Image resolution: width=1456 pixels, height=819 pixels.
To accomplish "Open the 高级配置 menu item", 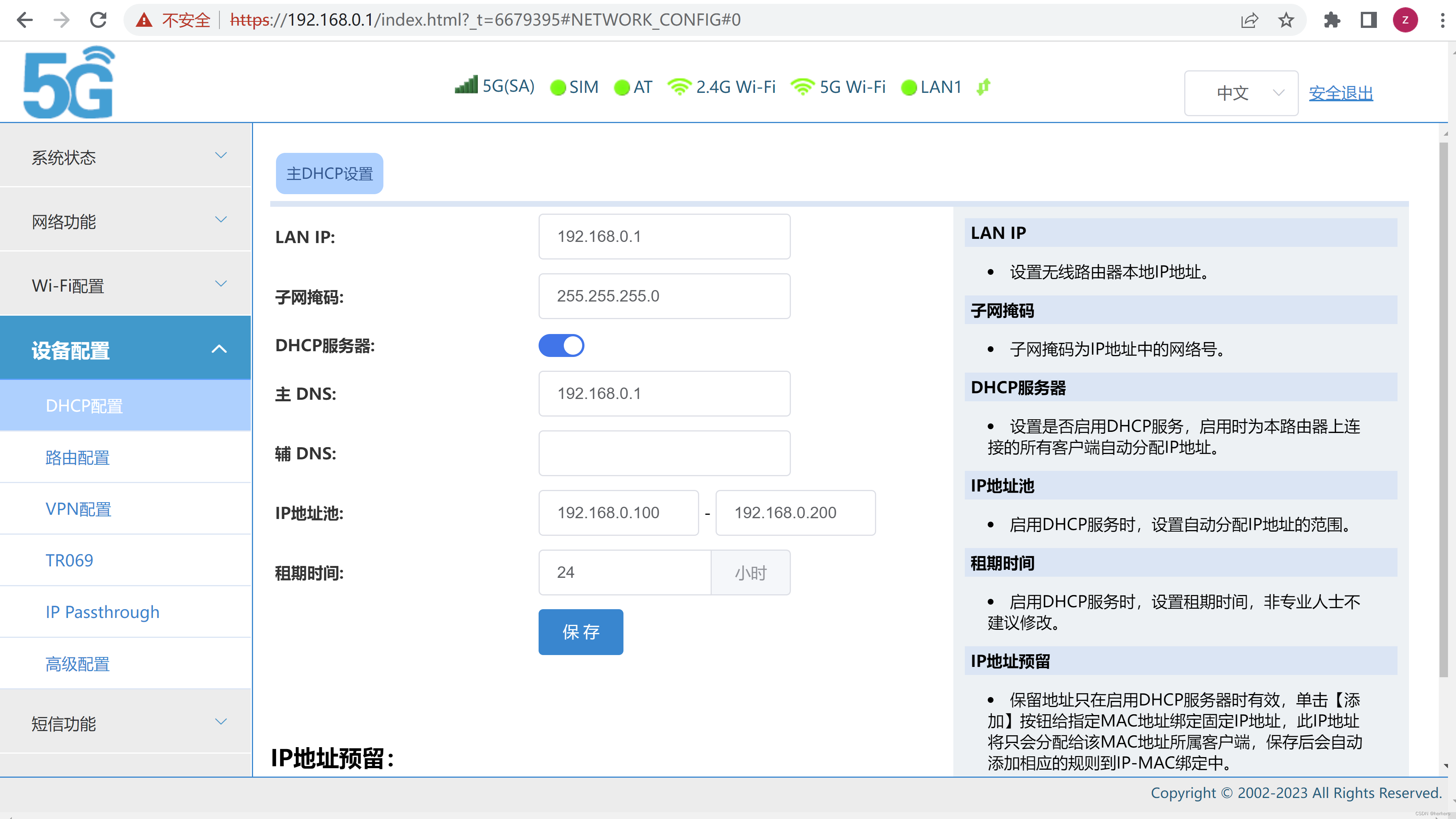I will pyautogui.click(x=125, y=663).
